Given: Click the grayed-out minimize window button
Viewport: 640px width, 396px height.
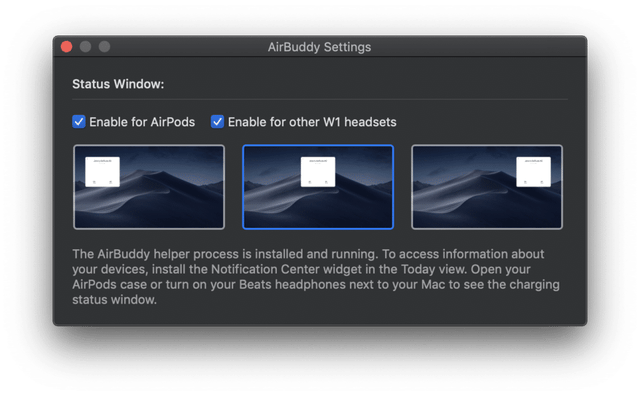Looking at the screenshot, I should [x=85, y=47].
